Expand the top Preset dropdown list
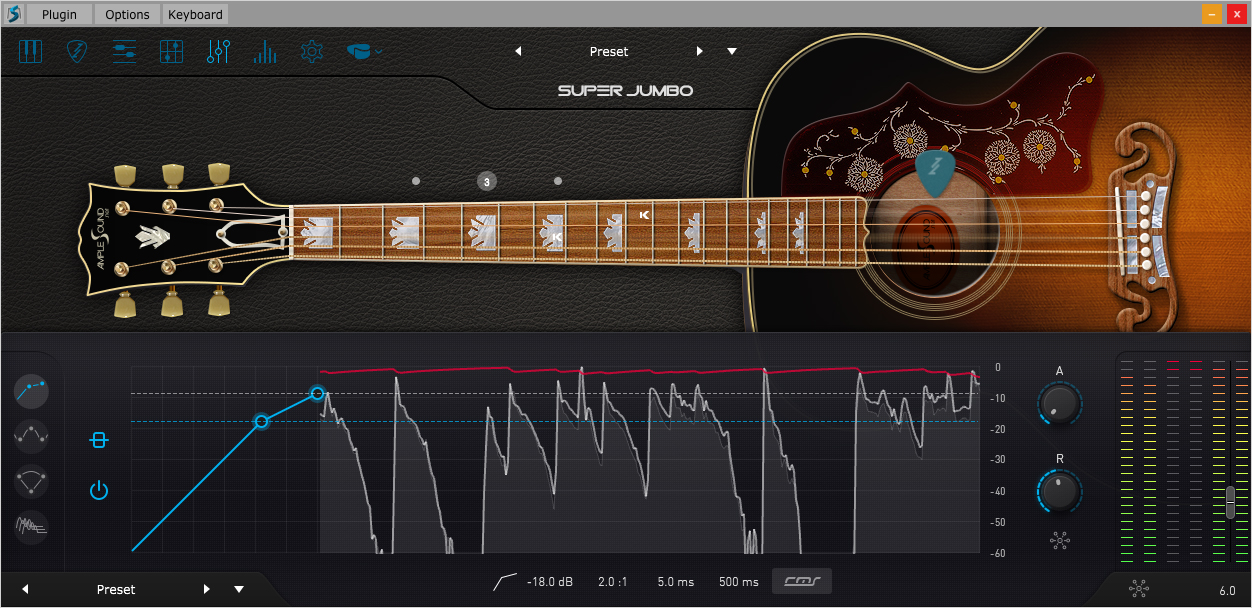Viewport: 1252px width, 608px height. 732,51
